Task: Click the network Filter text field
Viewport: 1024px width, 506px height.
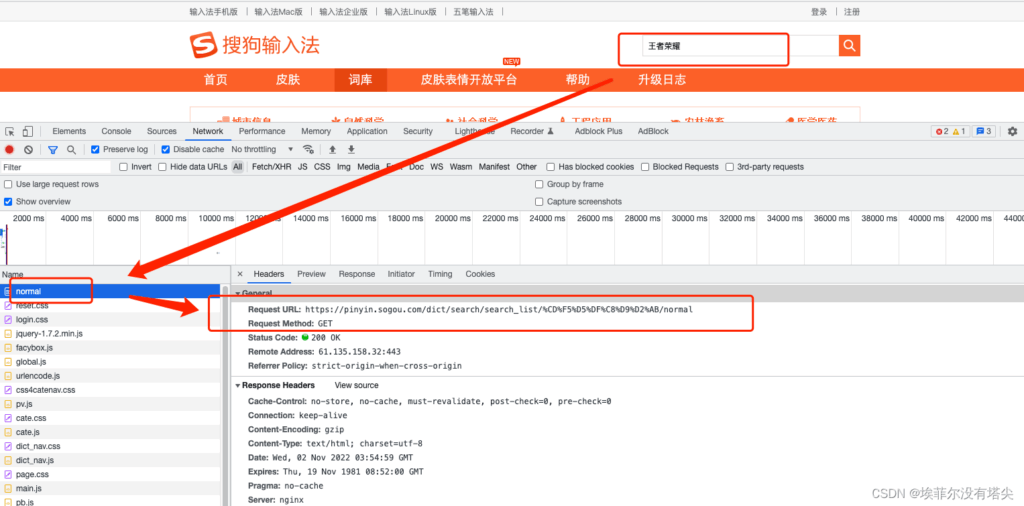Action: coord(55,167)
